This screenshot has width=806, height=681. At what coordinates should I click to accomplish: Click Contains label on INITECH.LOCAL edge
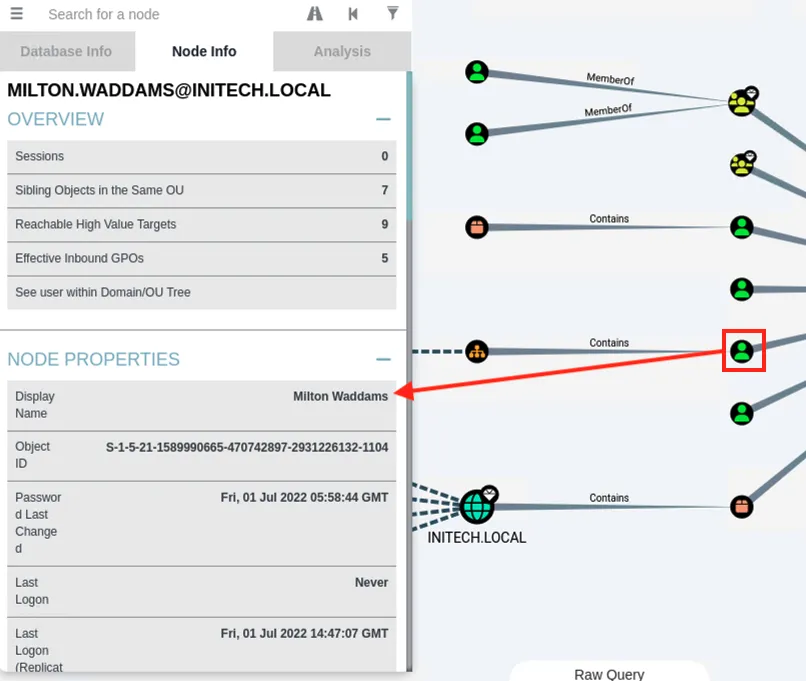coord(609,498)
